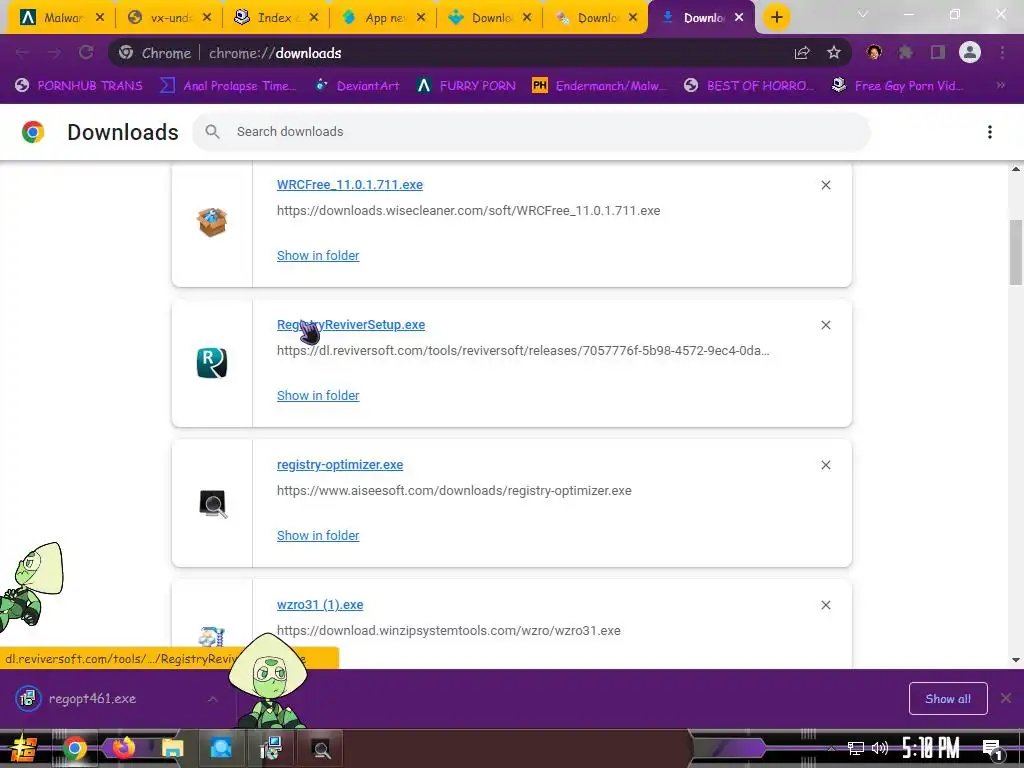Open the Endermanch/Malw... bookmark
The image size is (1024, 768).
point(600,86)
